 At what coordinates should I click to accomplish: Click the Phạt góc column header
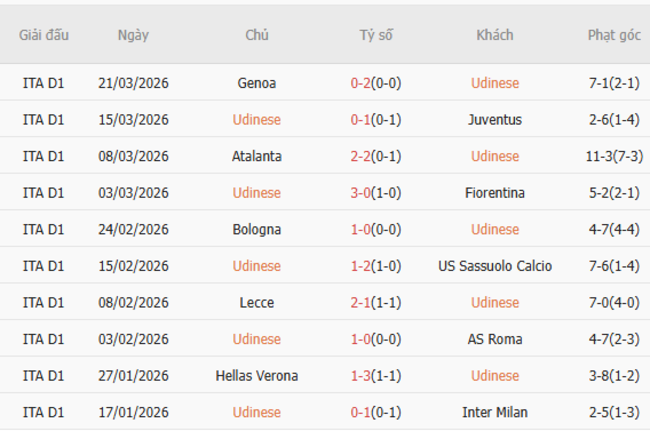[x=614, y=35]
